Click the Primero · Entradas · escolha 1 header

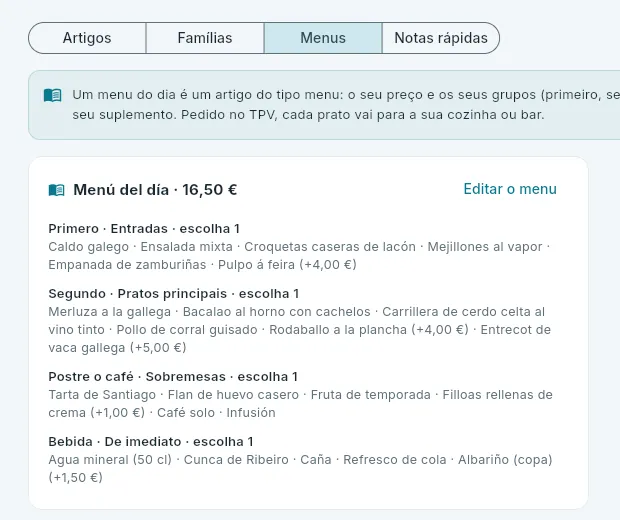tap(144, 229)
